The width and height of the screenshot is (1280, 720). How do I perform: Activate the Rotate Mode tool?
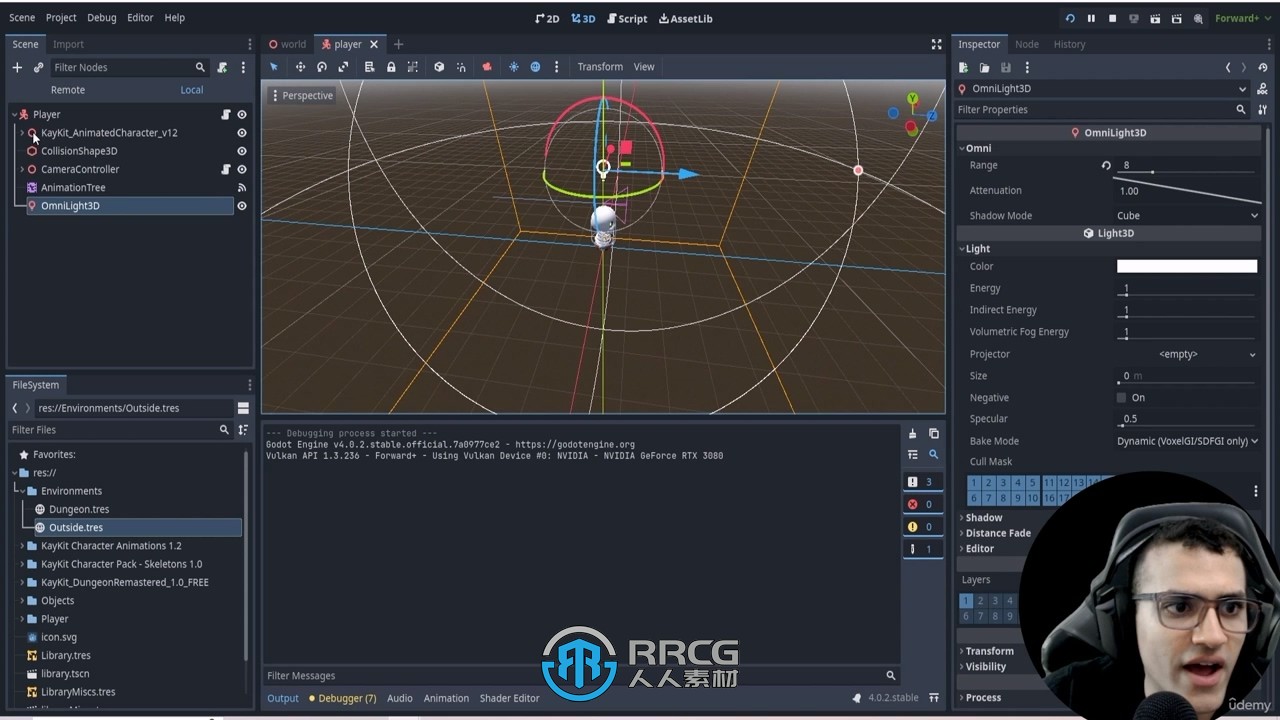[x=322, y=67]
